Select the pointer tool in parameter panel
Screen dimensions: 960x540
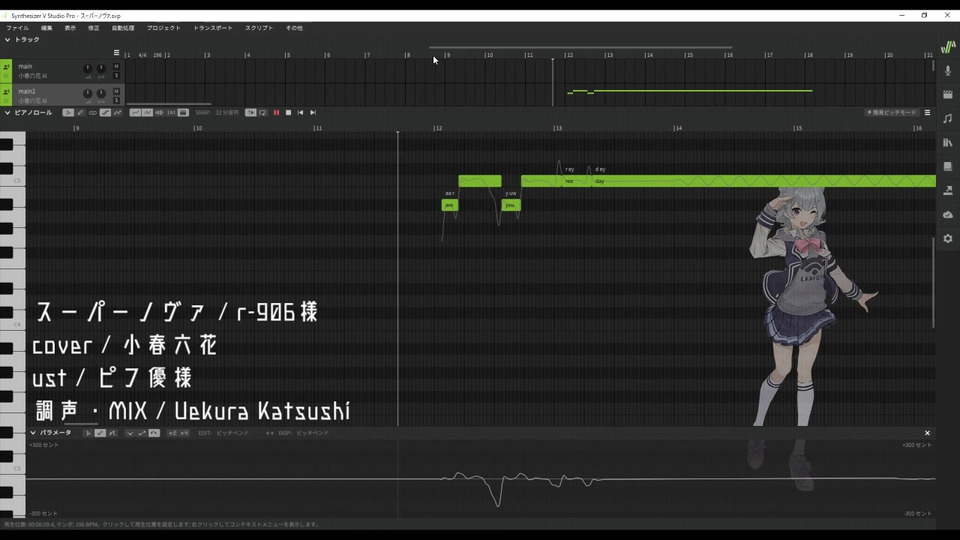pyautogui.click(x=88, y=433)
